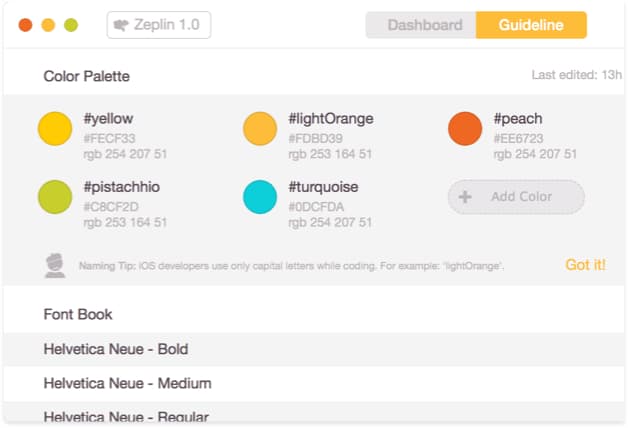
Task: Select the pistachhio green swatch
Action: pos(55,197)
